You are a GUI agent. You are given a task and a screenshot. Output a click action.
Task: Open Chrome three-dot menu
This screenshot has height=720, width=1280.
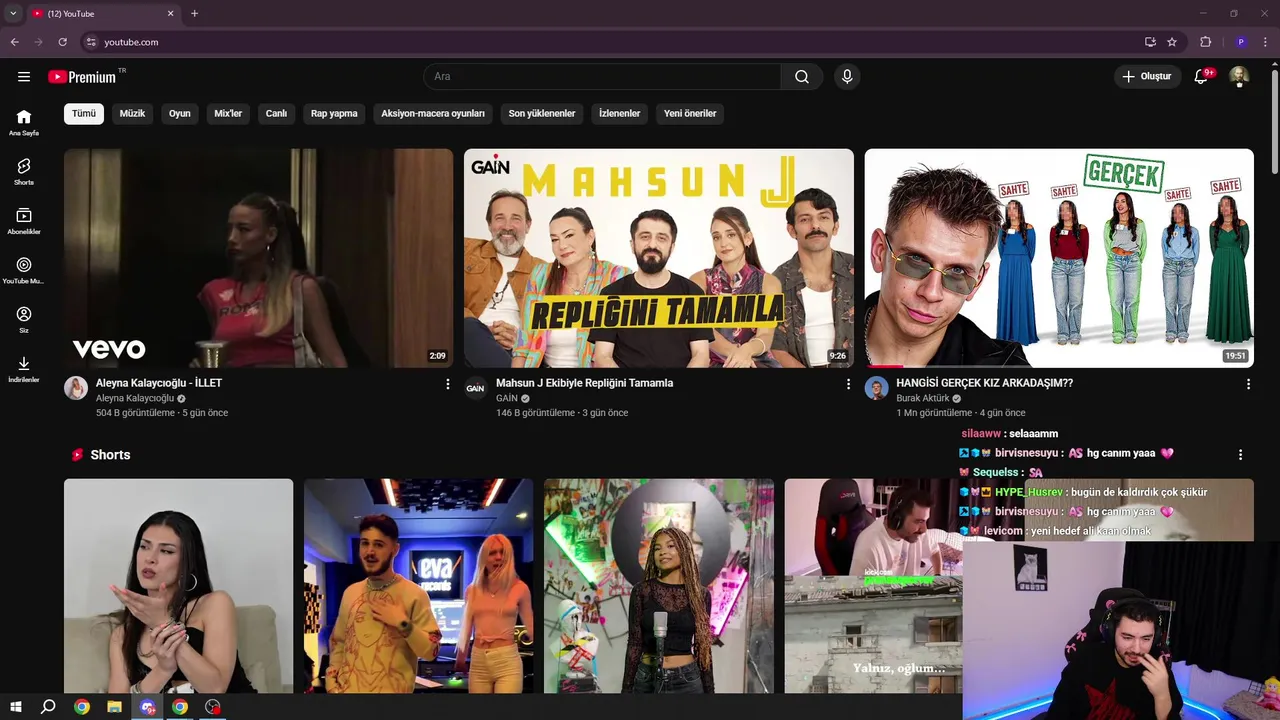point(1265,42)
